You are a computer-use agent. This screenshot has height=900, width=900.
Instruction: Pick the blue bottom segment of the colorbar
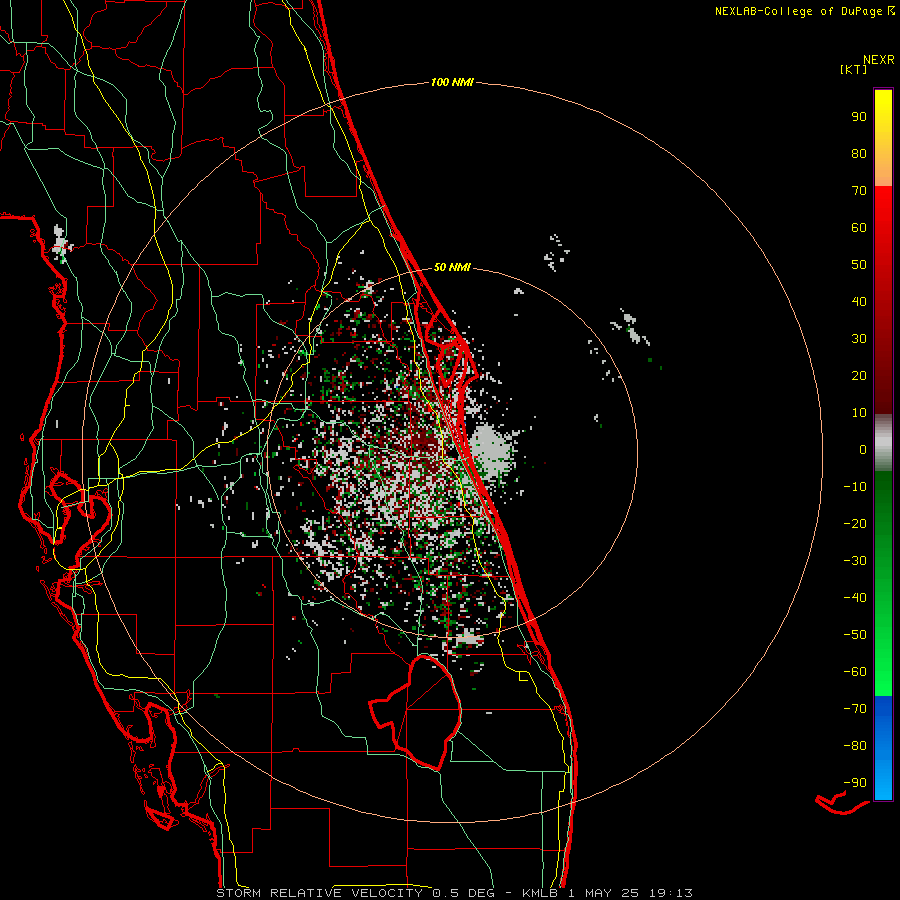click(883, 748)
